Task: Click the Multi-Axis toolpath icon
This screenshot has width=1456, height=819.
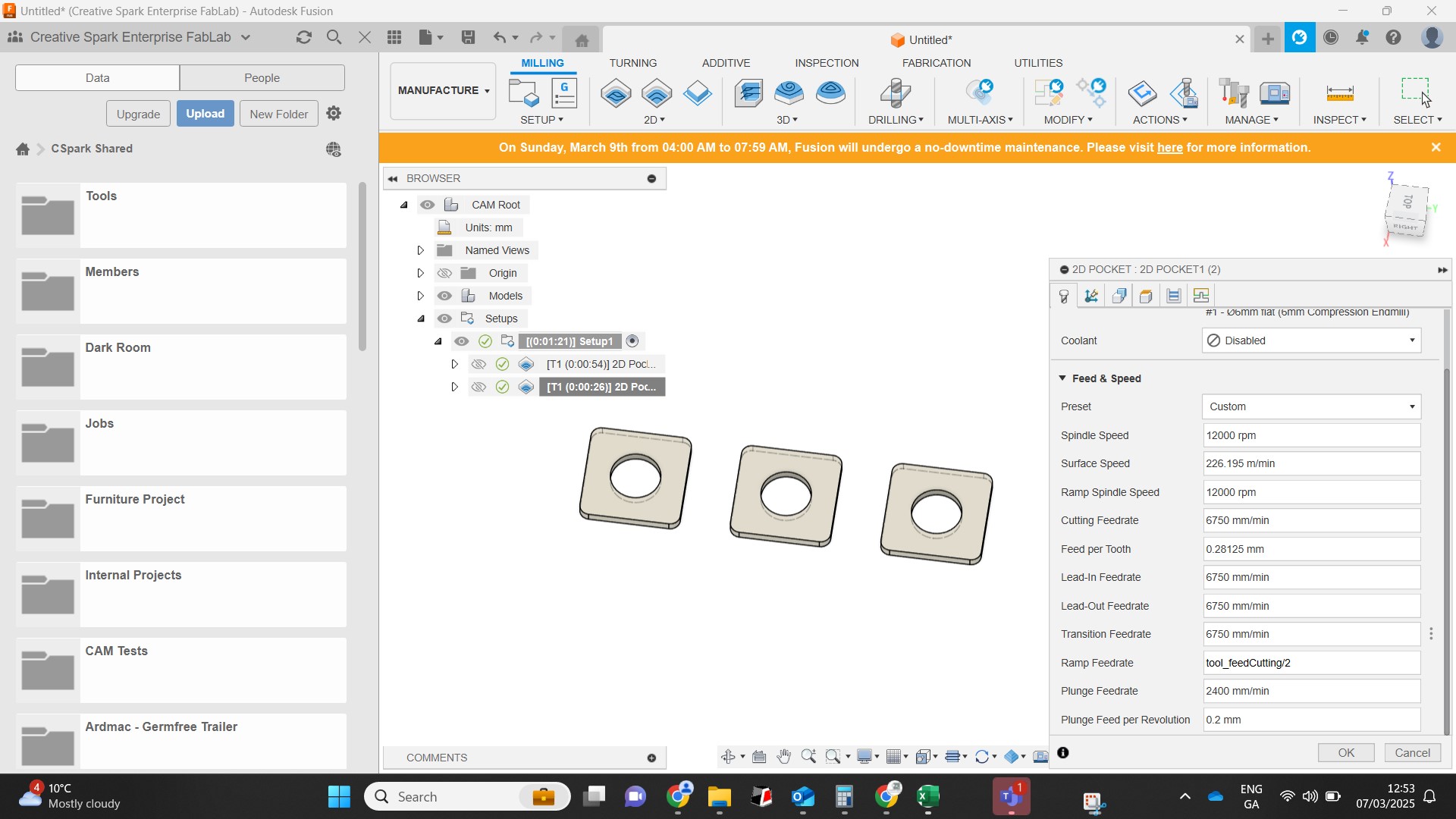Action: (x=980, y=93)
